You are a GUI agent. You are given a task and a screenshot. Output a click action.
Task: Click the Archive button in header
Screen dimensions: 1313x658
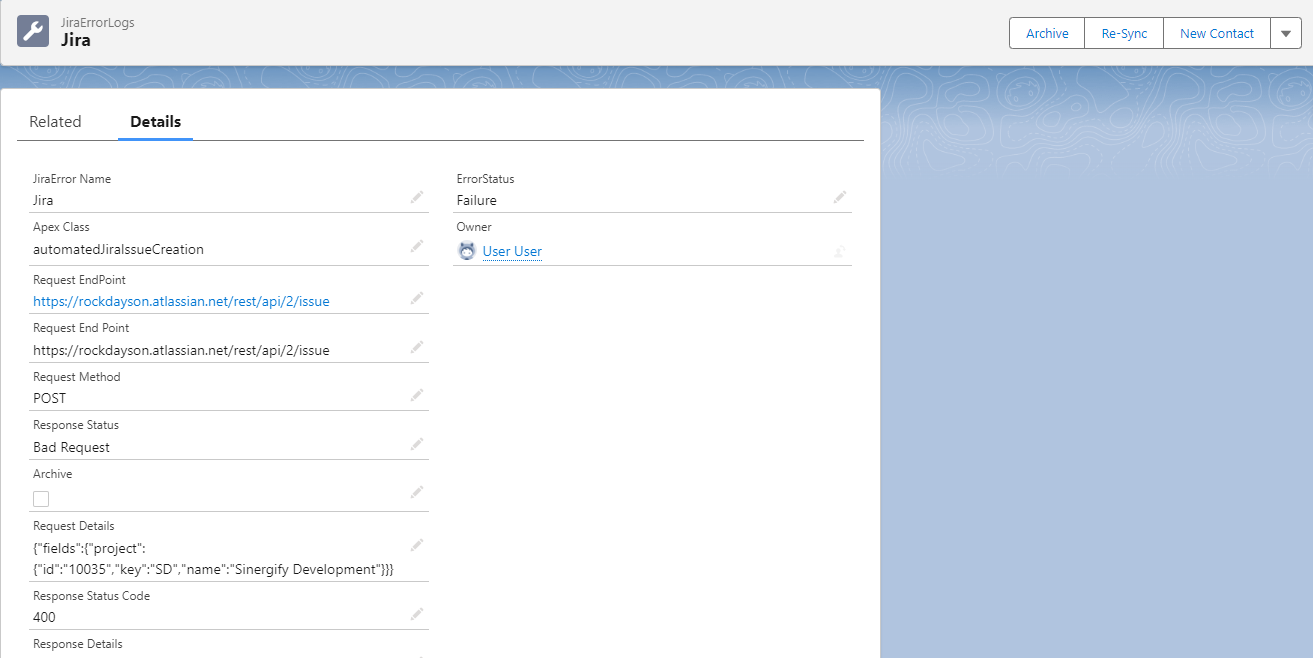[1047, 33]
